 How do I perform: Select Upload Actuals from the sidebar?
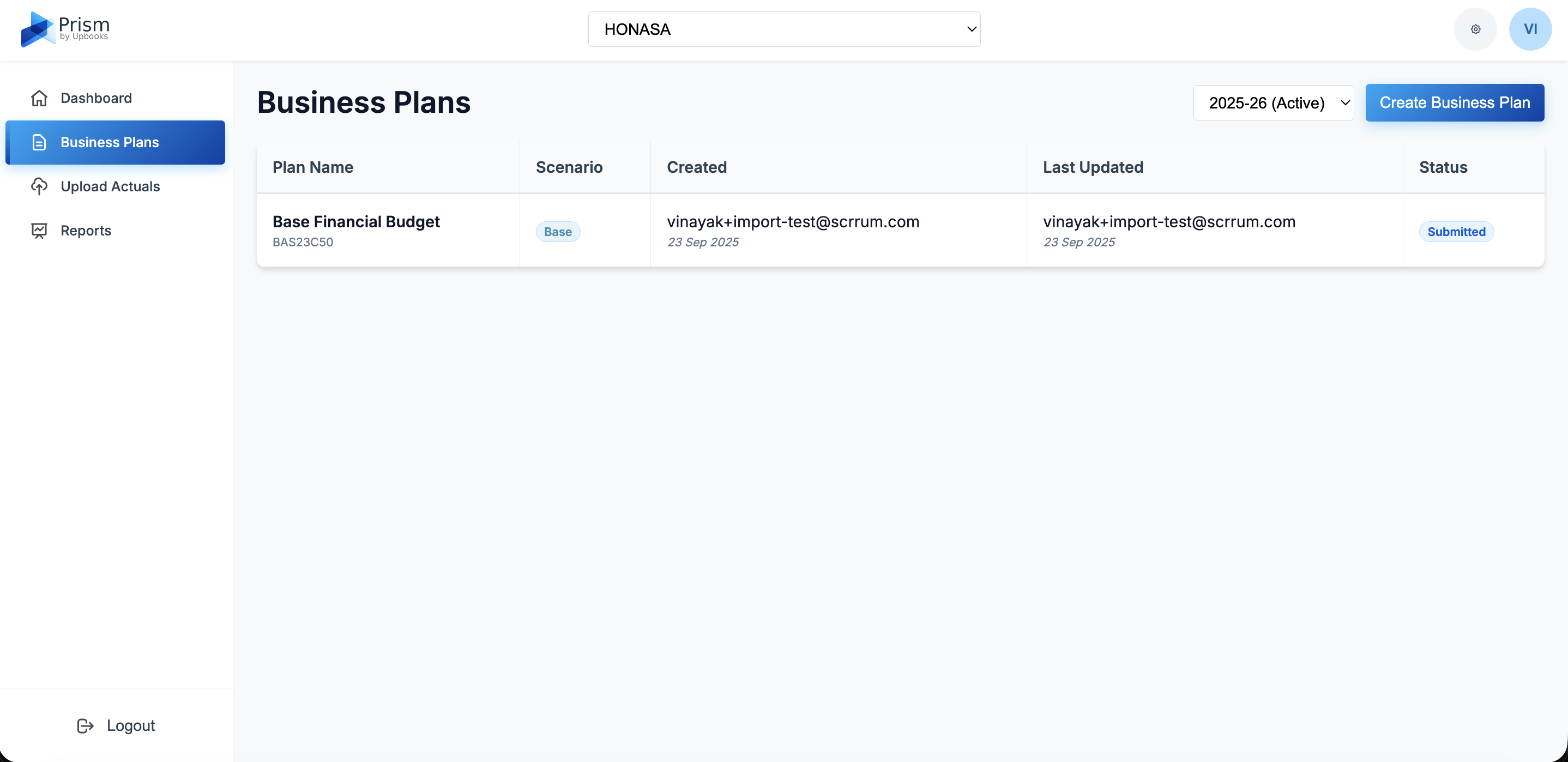click(110, 186)
